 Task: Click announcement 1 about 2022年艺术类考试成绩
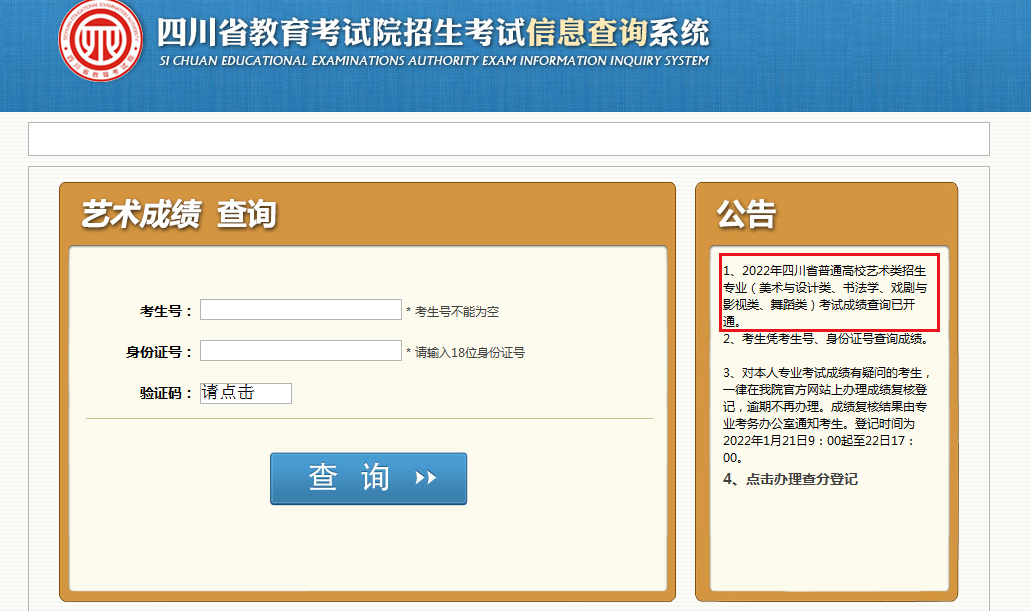pos(827,296)
